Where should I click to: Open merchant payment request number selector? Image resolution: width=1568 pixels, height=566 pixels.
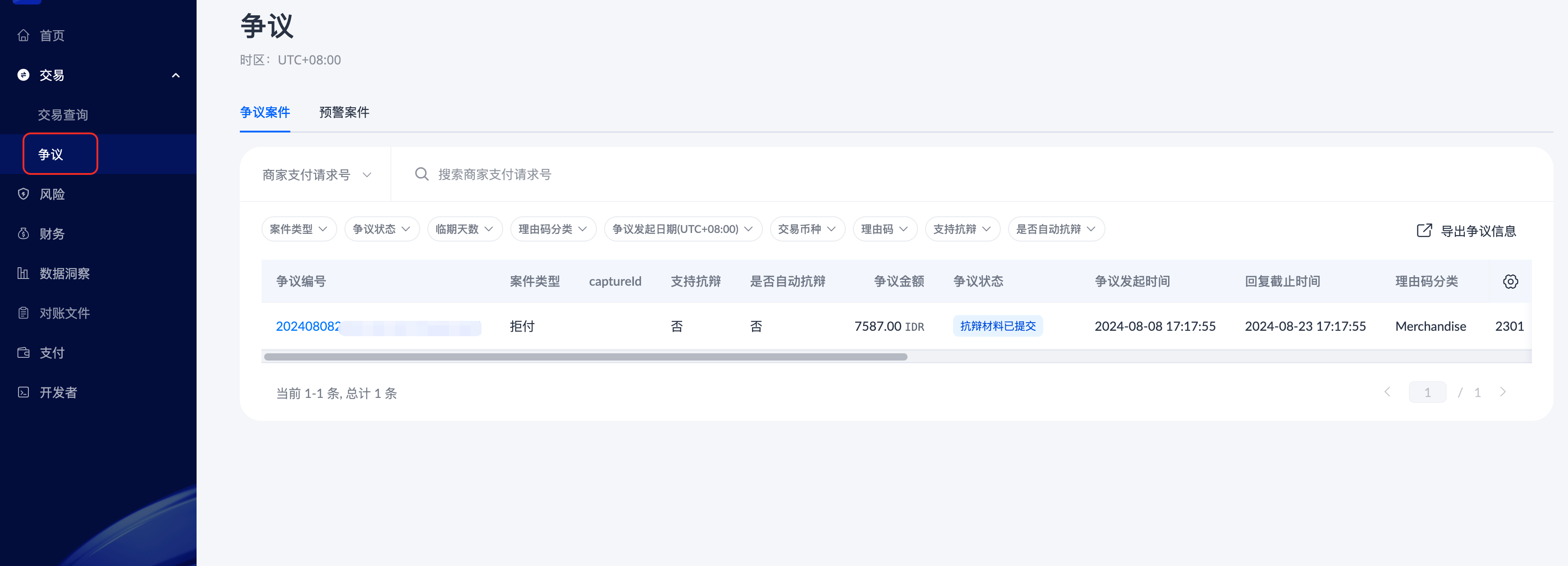click(x=316, y=175)
